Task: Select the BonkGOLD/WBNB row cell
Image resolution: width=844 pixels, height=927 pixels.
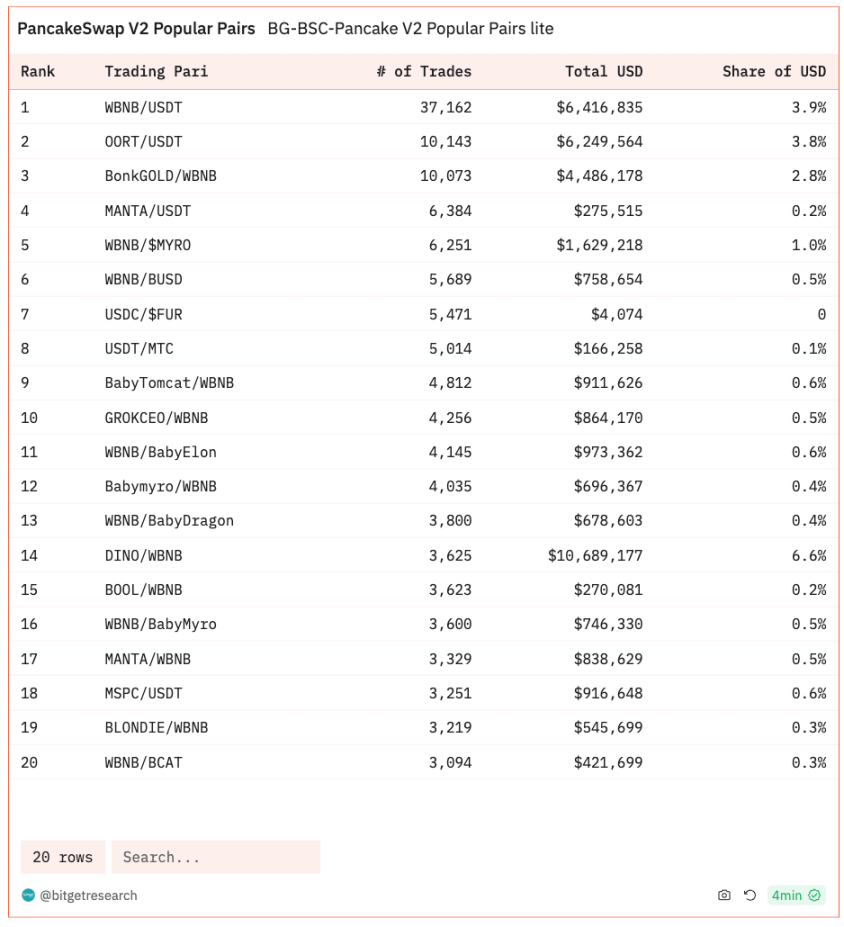Action: (x=161, y=176)
